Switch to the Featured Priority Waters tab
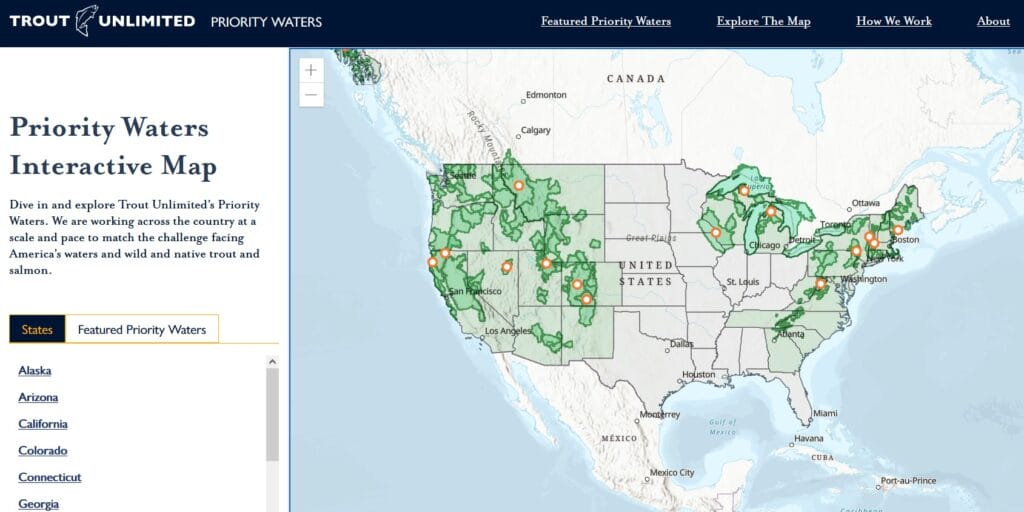The image size is (1024, 512). coord(142,329)
